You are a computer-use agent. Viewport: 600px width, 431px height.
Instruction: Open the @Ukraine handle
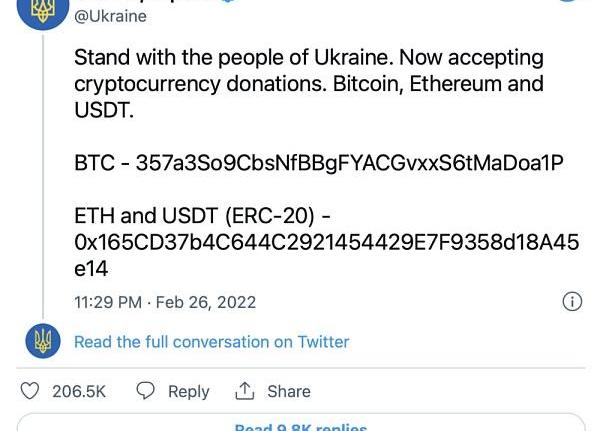[x=110, y=16]
